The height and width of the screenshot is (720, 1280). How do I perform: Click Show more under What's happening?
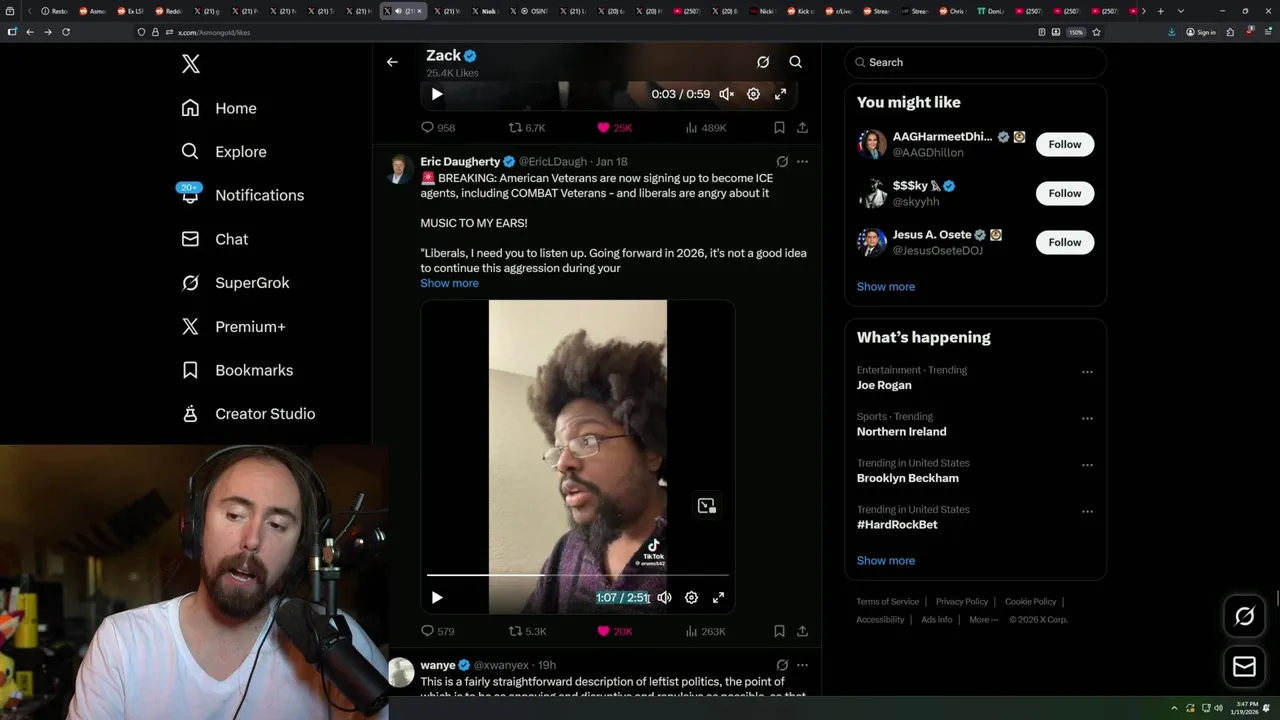(886, 560)
